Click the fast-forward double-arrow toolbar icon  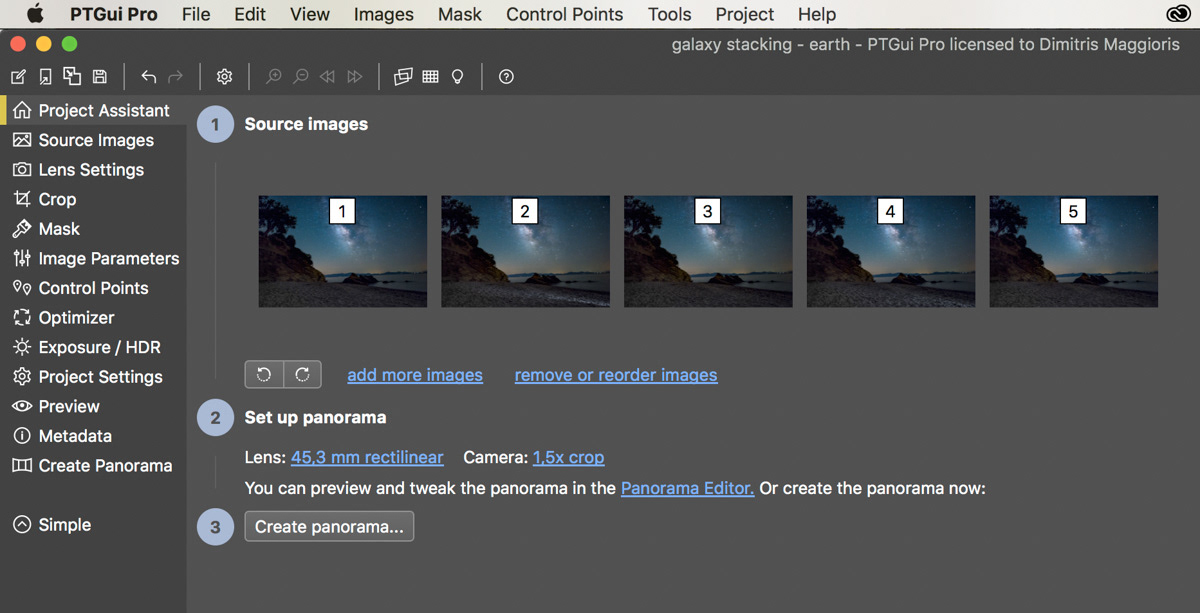354,77
